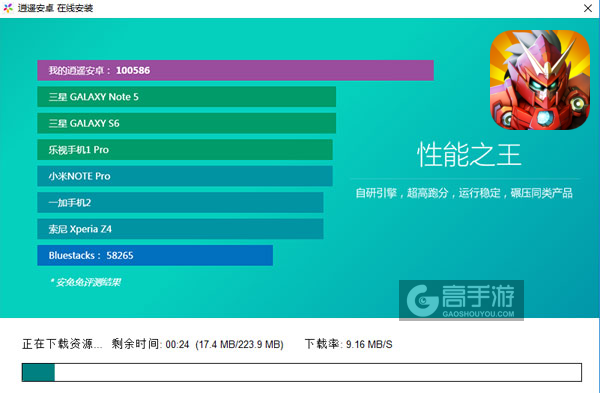Click the 剩余时间 00:24 readout
This screenshot has width=600, height=393.
[150, 344]
